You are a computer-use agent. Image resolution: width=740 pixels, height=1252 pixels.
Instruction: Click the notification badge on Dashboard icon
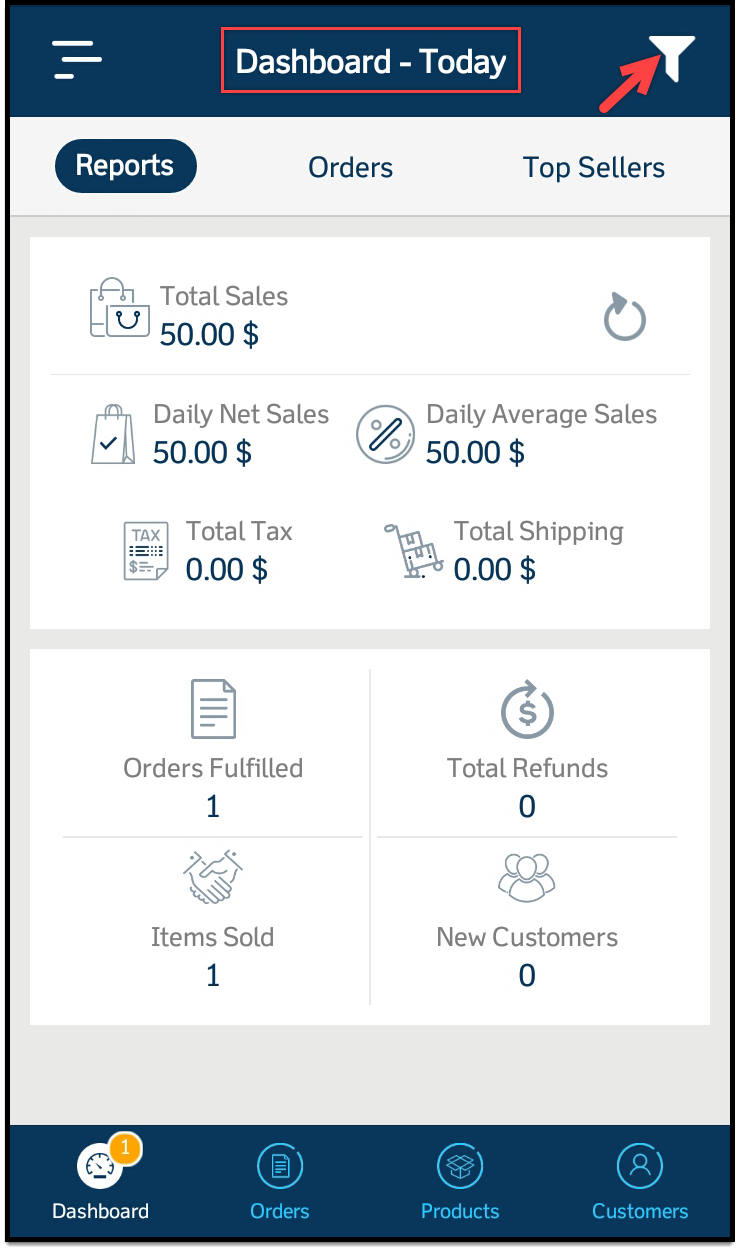pyautogui.click(x=124, y=1149)
